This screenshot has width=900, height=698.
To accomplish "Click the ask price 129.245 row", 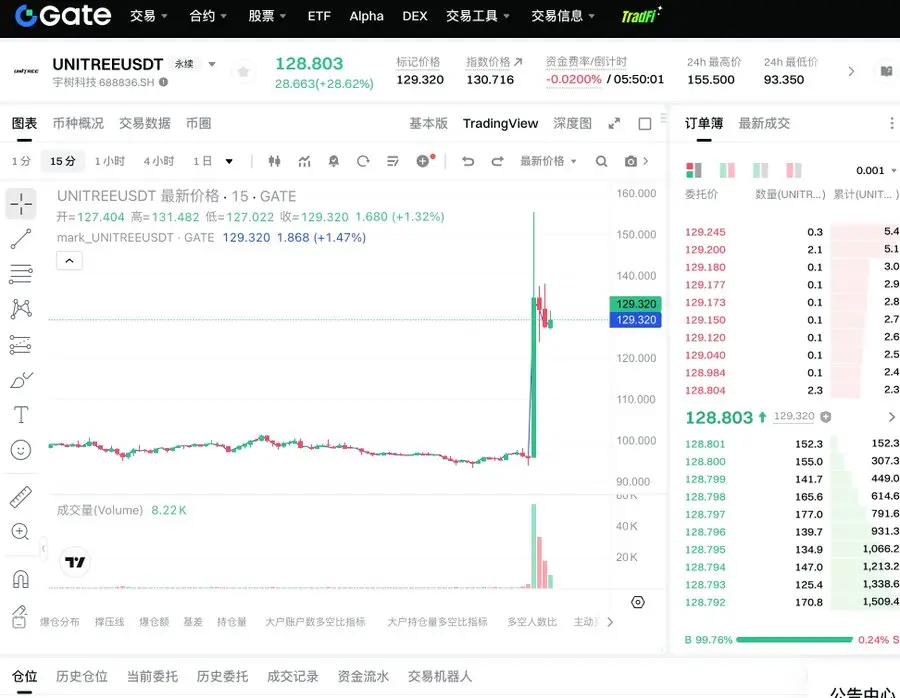I will [792, 232].
